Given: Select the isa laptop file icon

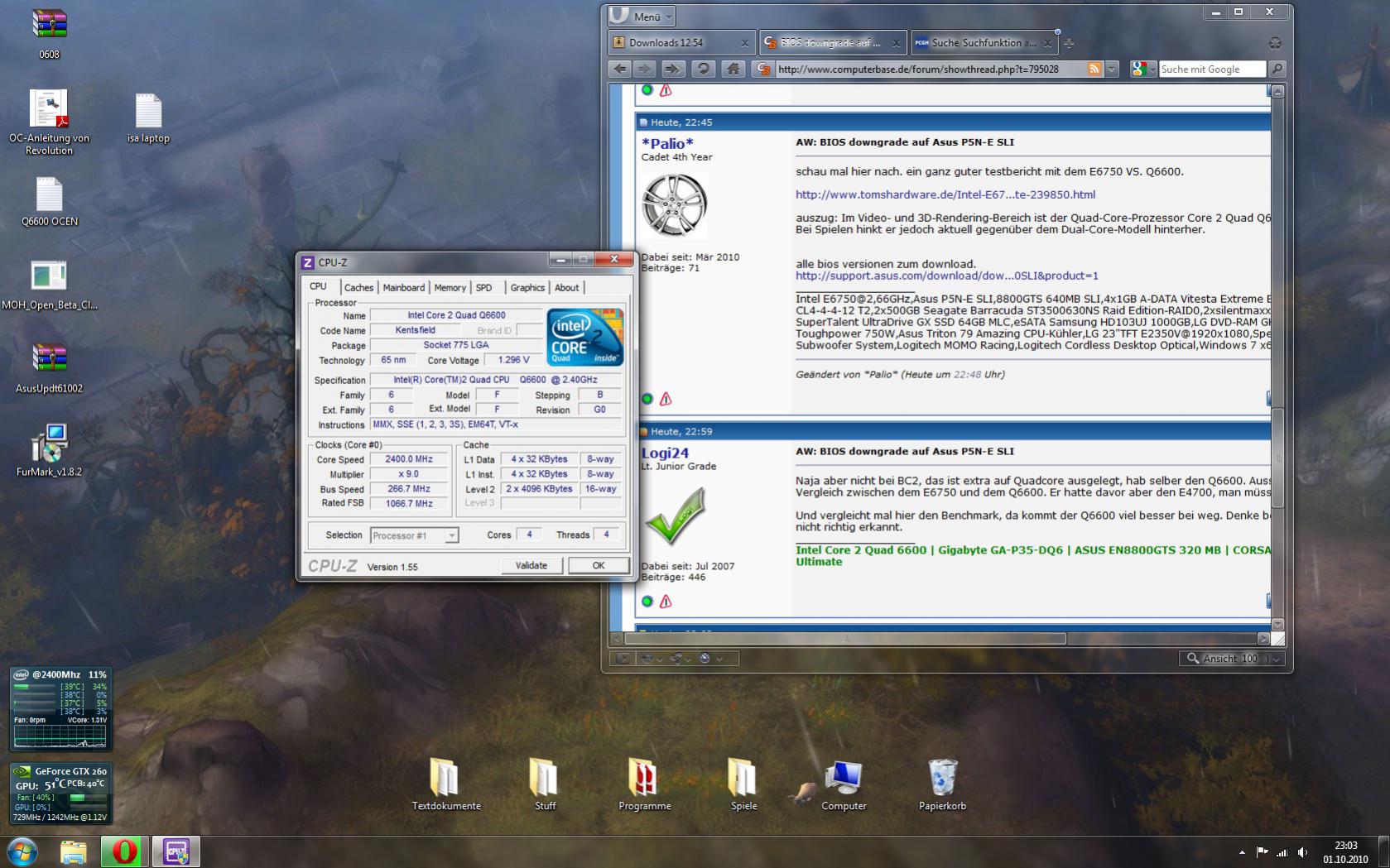Looking at the screenshot, I should pyautogui.click(x=148, y=118).
